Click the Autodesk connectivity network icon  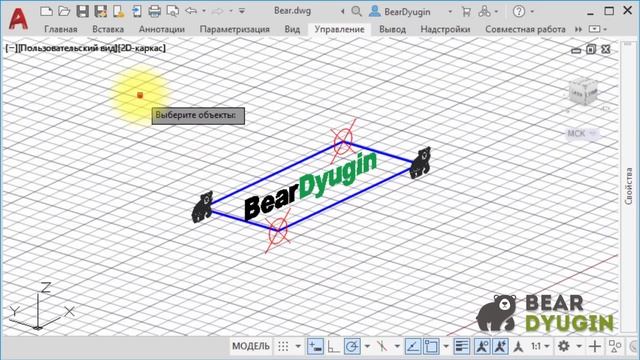point(484,11)
